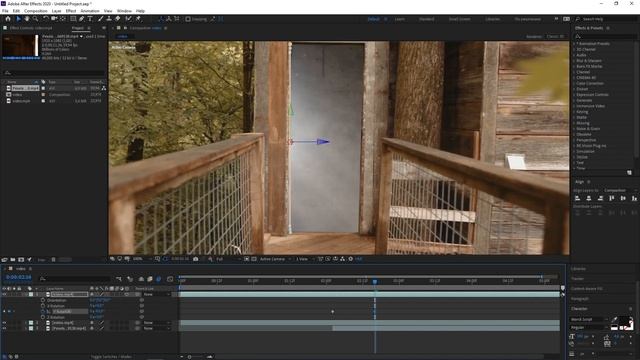Viewport: 640px width, 360px height.
Task: Open the Layer menu
Action: pyautogui.click(x=57, y=11)
